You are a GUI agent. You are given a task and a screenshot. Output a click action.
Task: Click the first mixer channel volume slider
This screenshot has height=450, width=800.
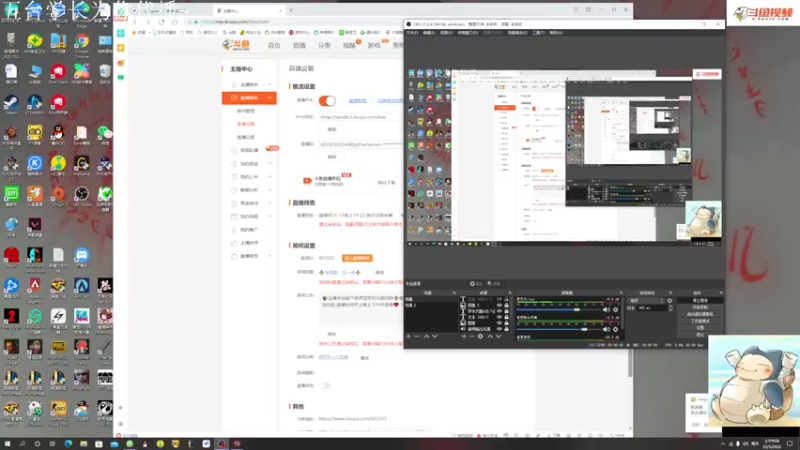(559, 310)
